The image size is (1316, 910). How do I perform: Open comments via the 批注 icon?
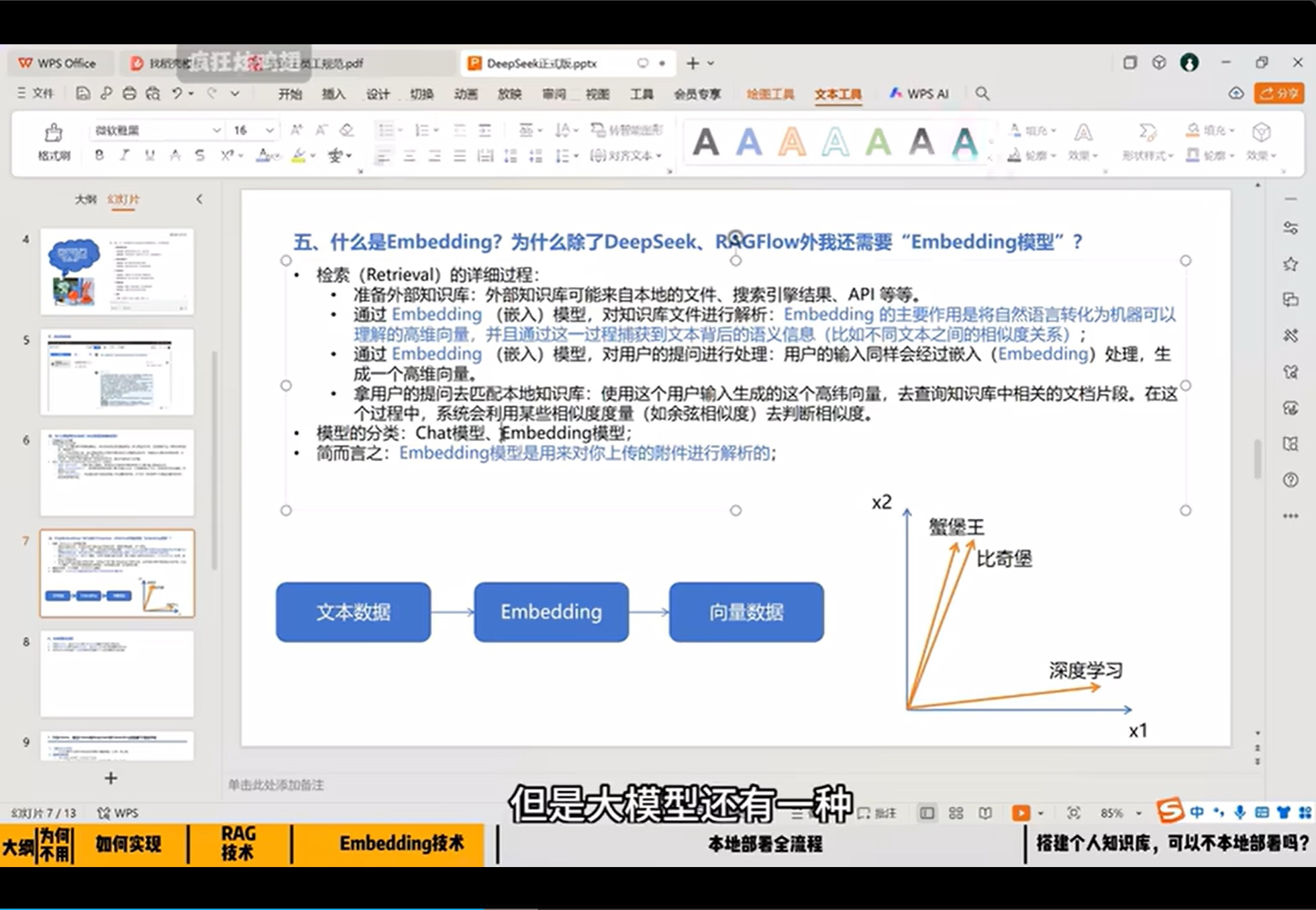click(879, 813)
